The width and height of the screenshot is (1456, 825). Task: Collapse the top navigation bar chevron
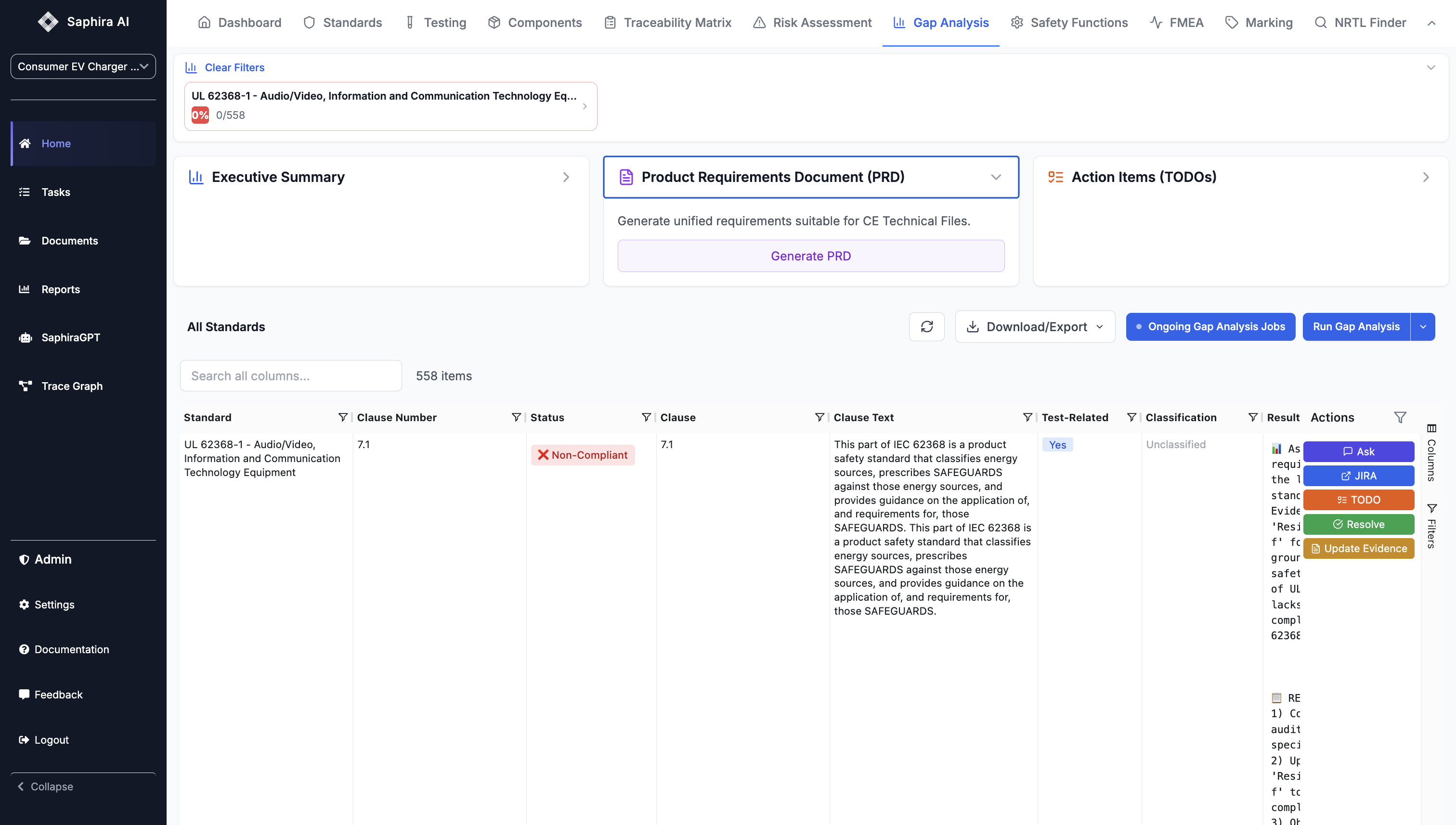click(1431, 23)
